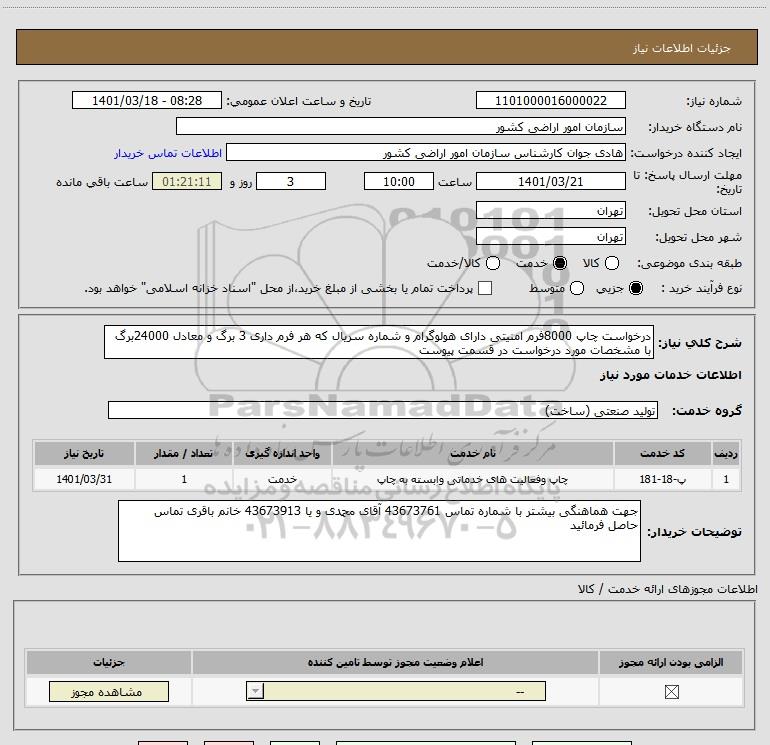Click the جزئیات column header in permits table
770x745 pixels.
pos(109,662)
